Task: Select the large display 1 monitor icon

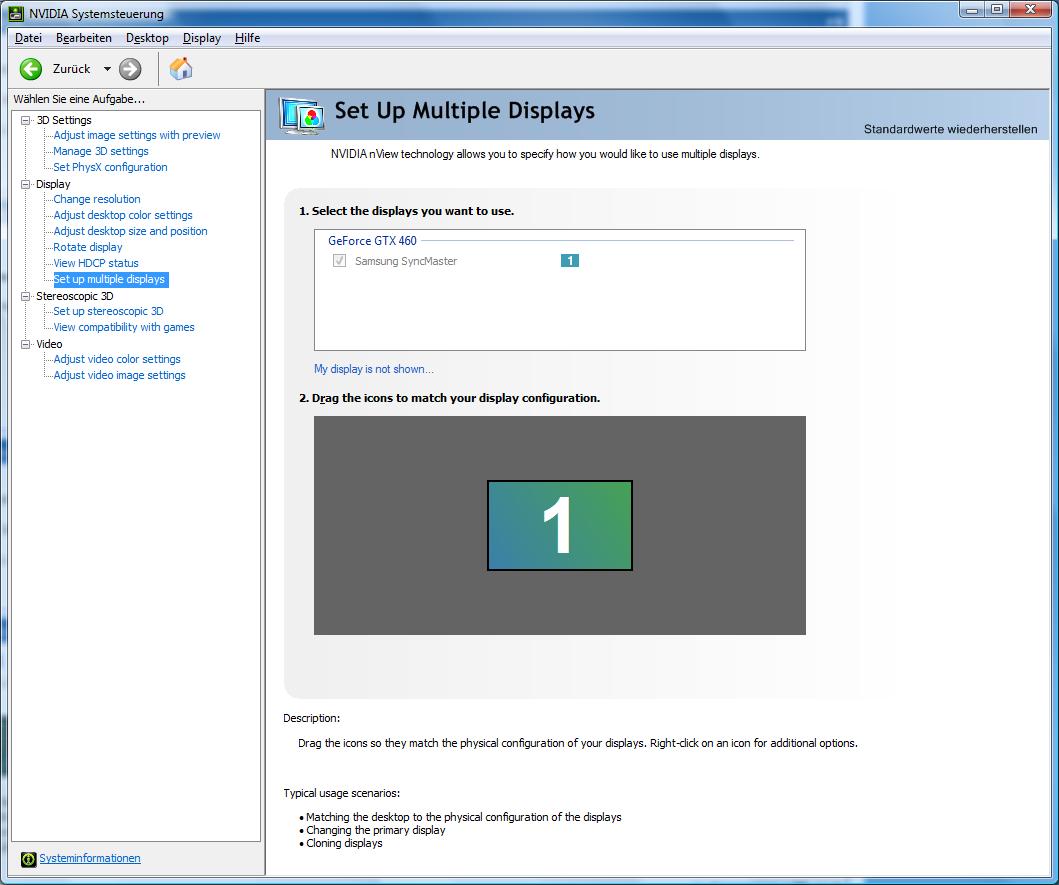Action: [560, 525]
